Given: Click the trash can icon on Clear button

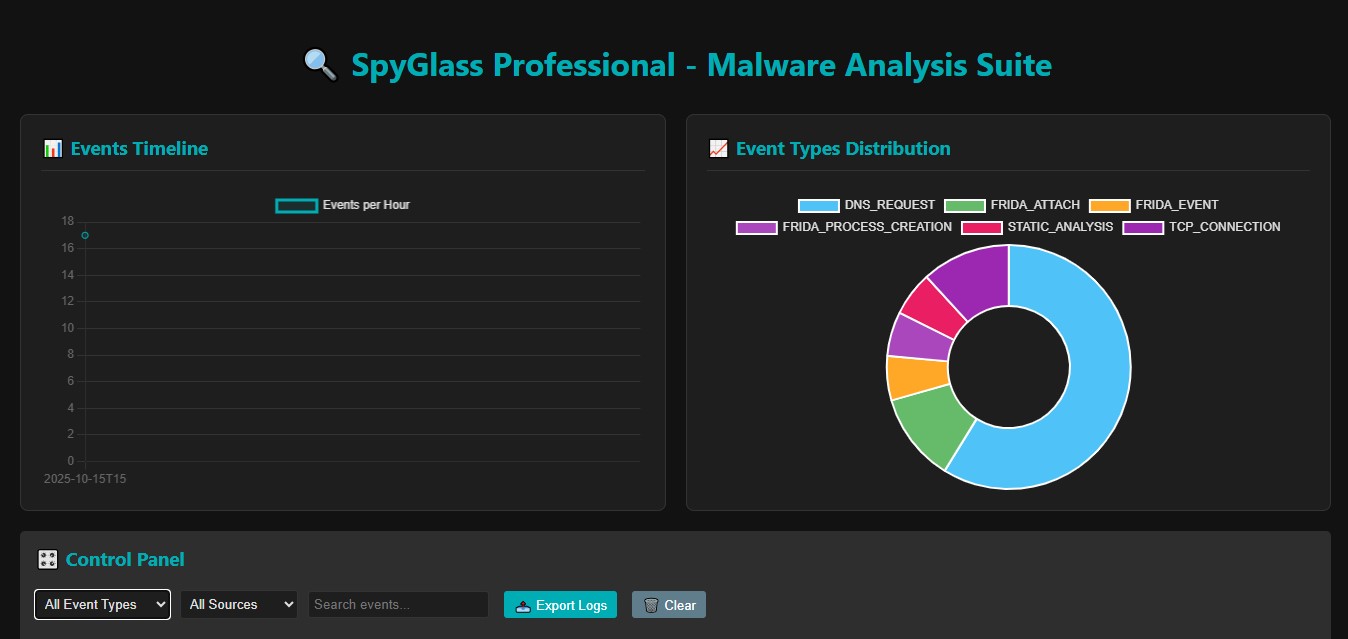Looking at the screenshot, I should pos(651,605).
